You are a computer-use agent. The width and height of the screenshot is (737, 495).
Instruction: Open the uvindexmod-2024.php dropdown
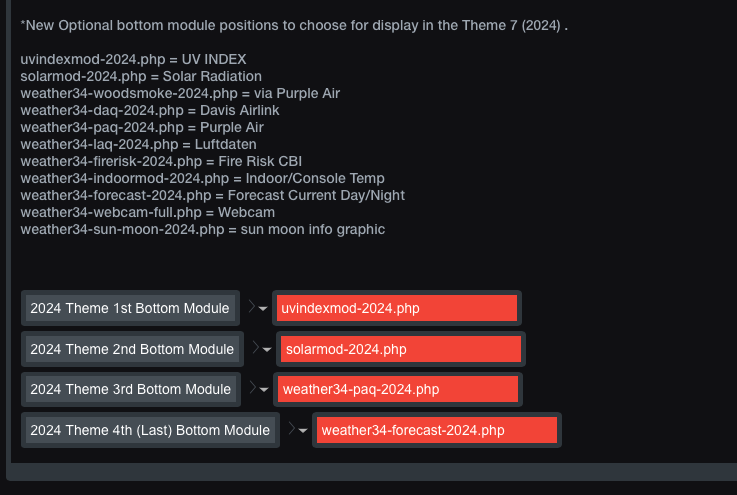click(x=397, y=308)
